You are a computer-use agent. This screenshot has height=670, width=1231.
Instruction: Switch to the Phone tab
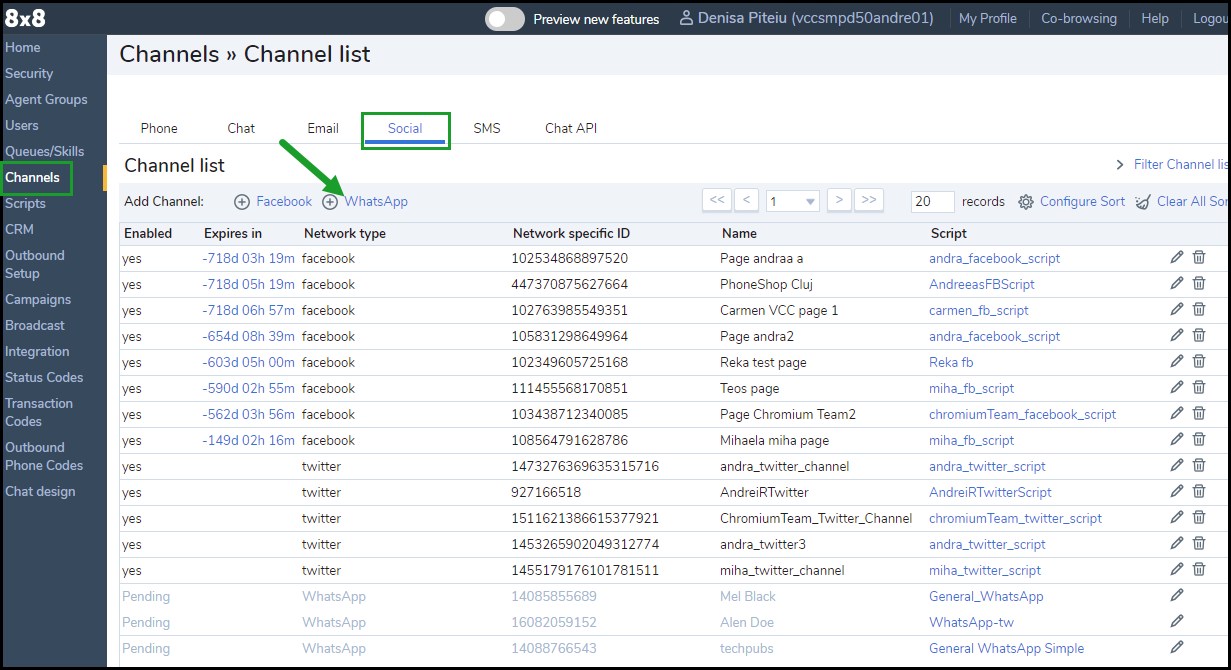pos(159,128)
